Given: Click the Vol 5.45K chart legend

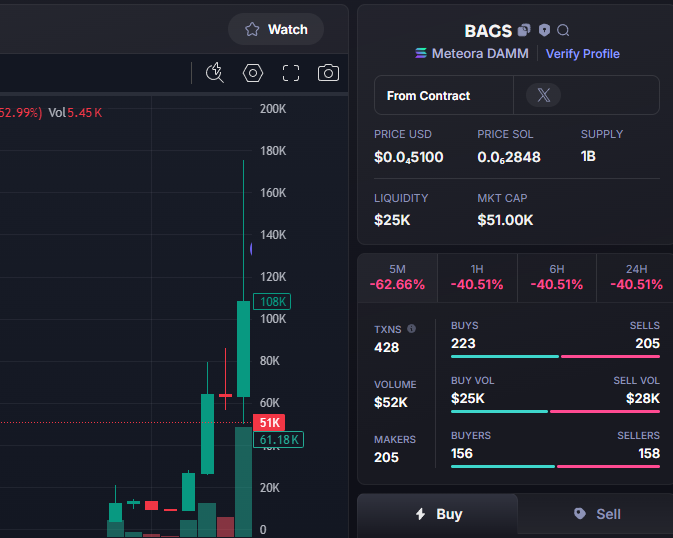Looking at the screenshot, I should coord(75,112).
